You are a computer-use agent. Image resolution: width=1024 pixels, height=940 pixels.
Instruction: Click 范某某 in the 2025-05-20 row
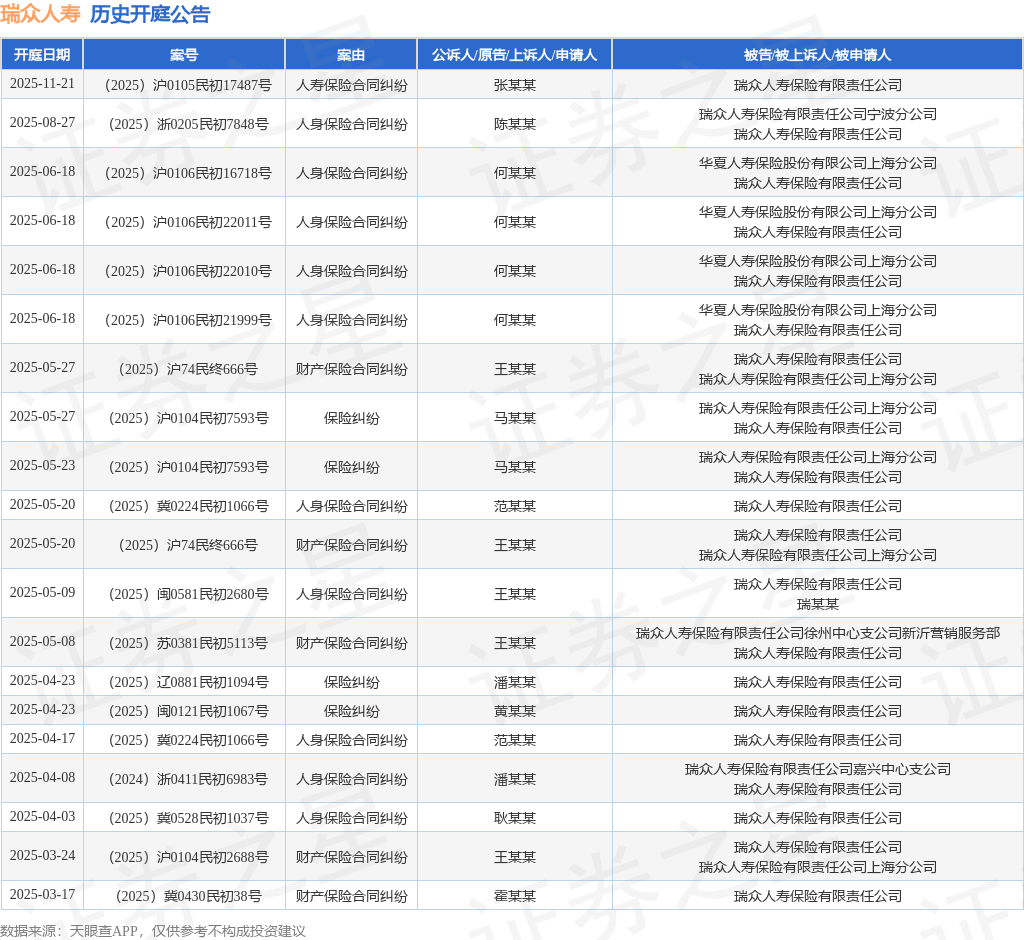click(x=515, y=506)
